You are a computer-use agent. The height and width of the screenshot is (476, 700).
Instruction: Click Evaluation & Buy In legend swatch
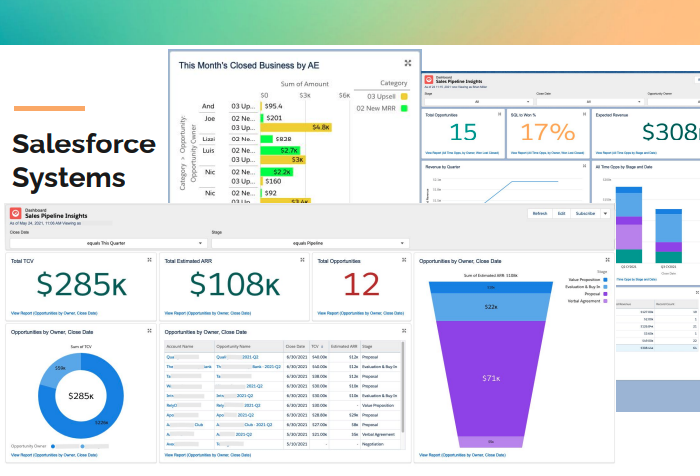pos(605,287)
